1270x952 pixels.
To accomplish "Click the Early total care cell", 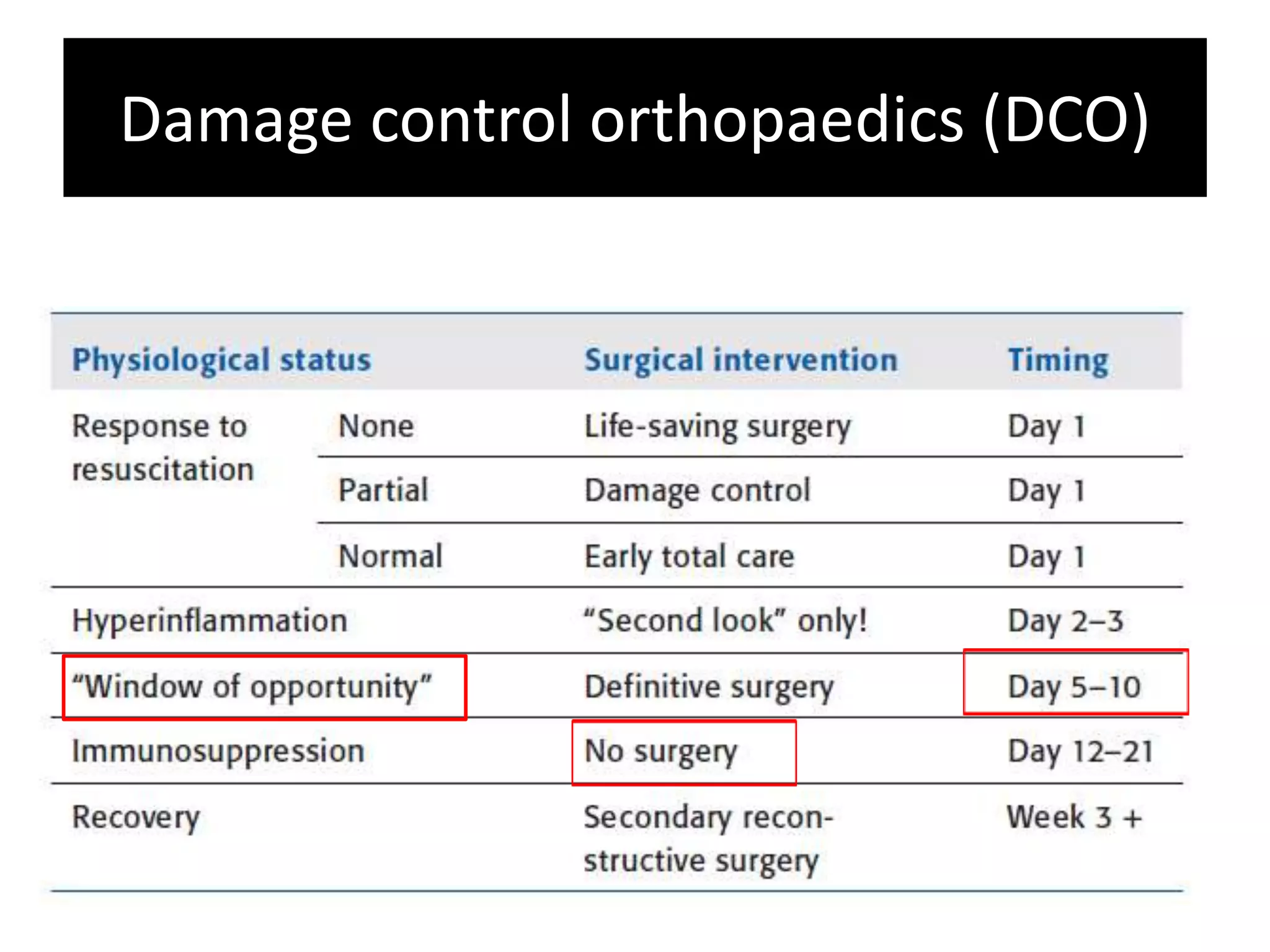I will [x=689, y=557].
